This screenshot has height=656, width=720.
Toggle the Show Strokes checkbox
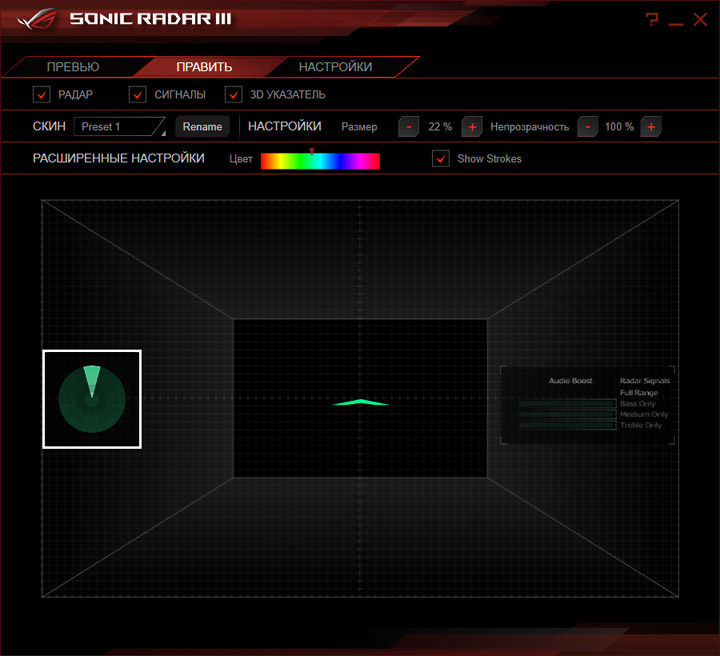(441, 159)
